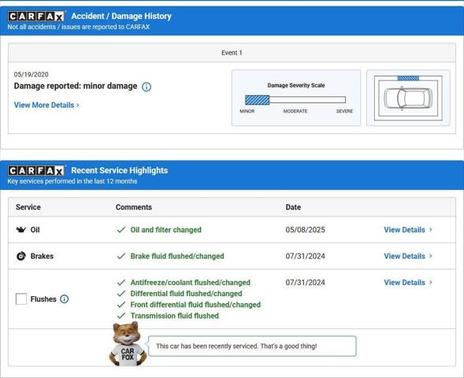Click checkmark beside Oil and filter changed

[121, 230]
